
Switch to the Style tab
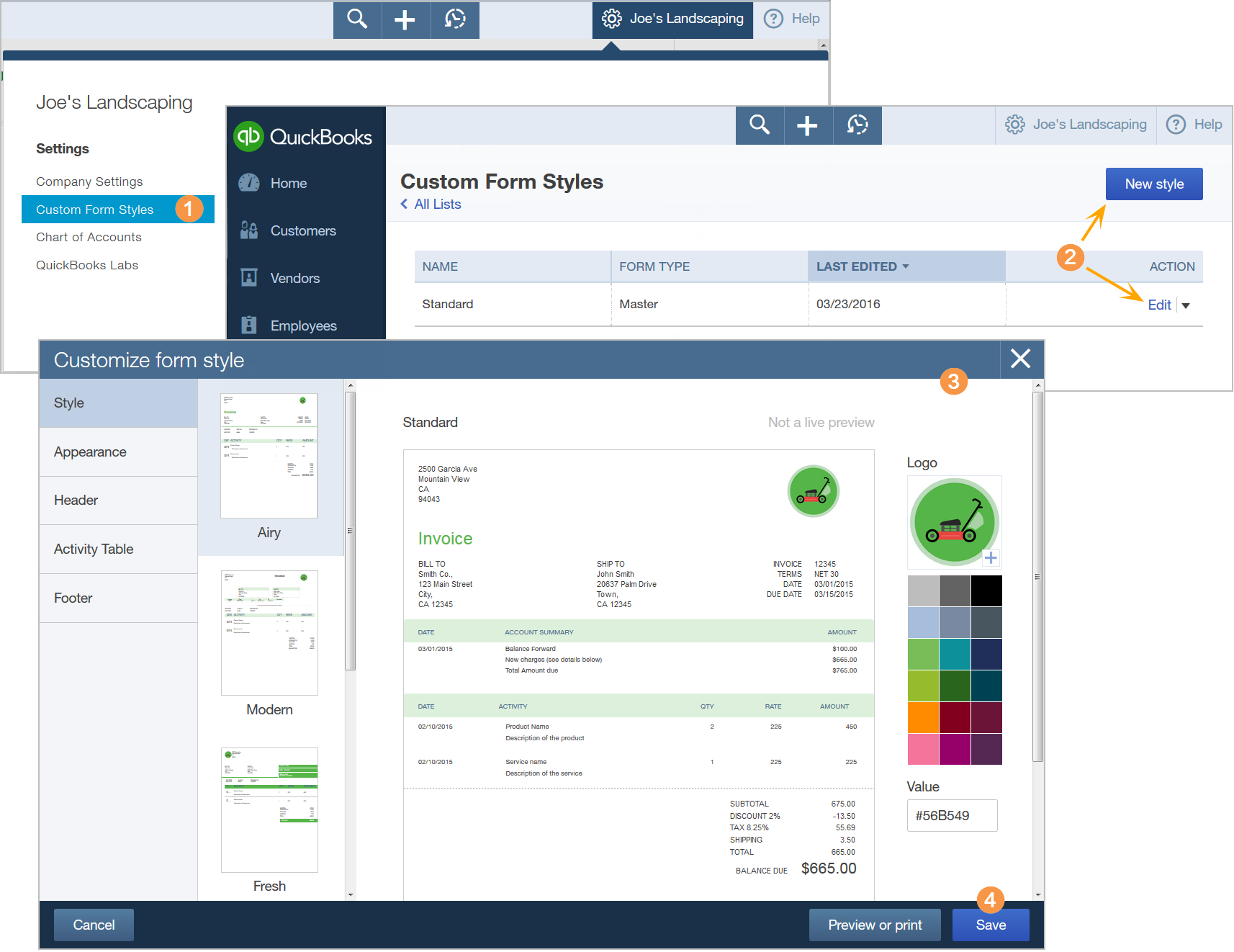pyautogui.click(x=119, y=403)
